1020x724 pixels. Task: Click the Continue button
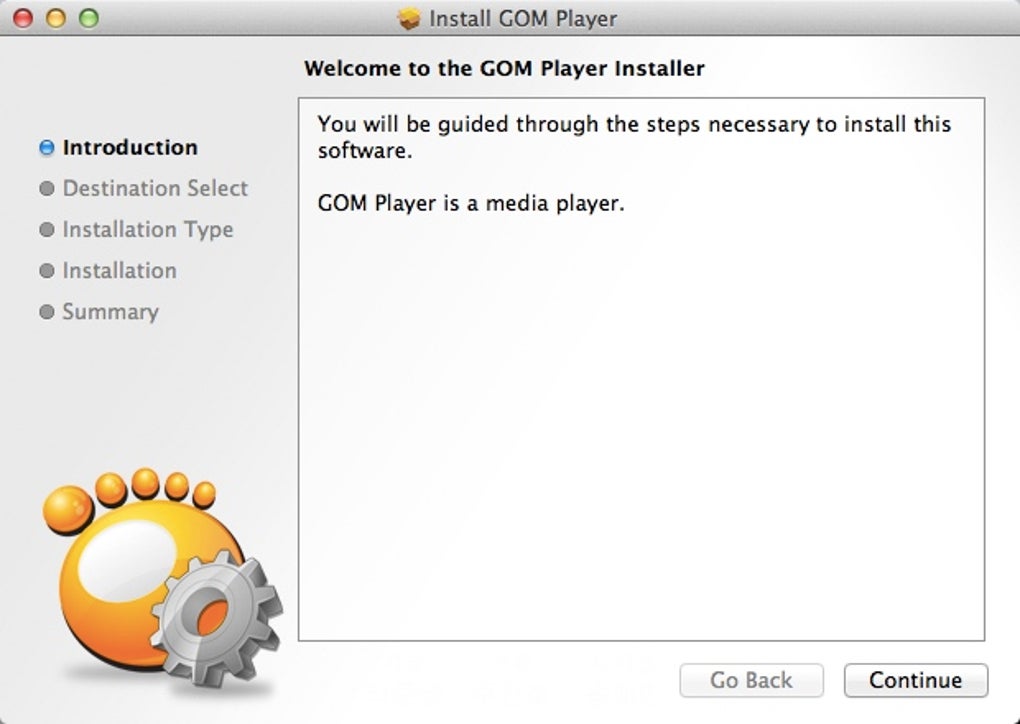tap(915, 680)
